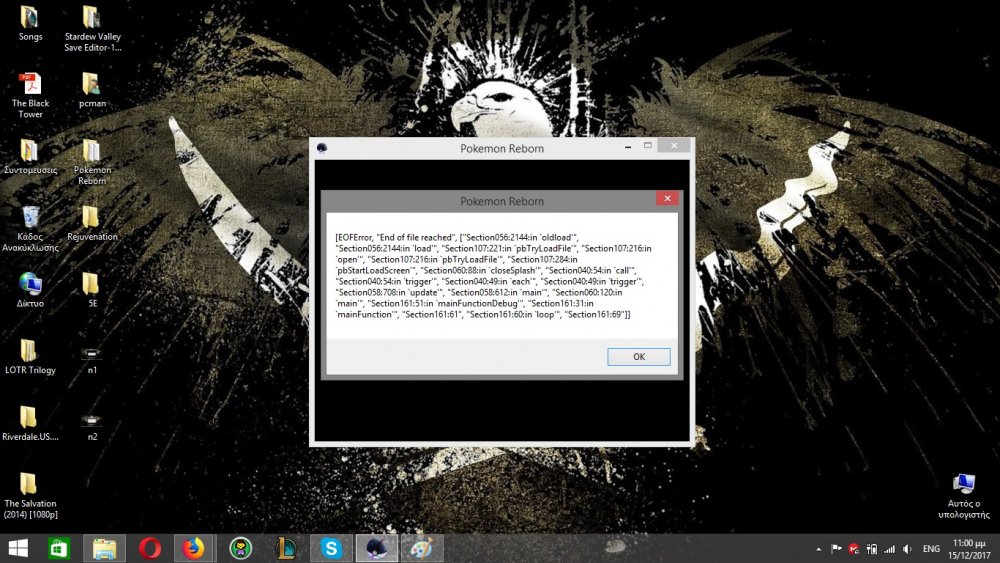The image size is (1000, 563).
Task: Close the Pokemon Reborn error dialog
Action: [667, 200]
